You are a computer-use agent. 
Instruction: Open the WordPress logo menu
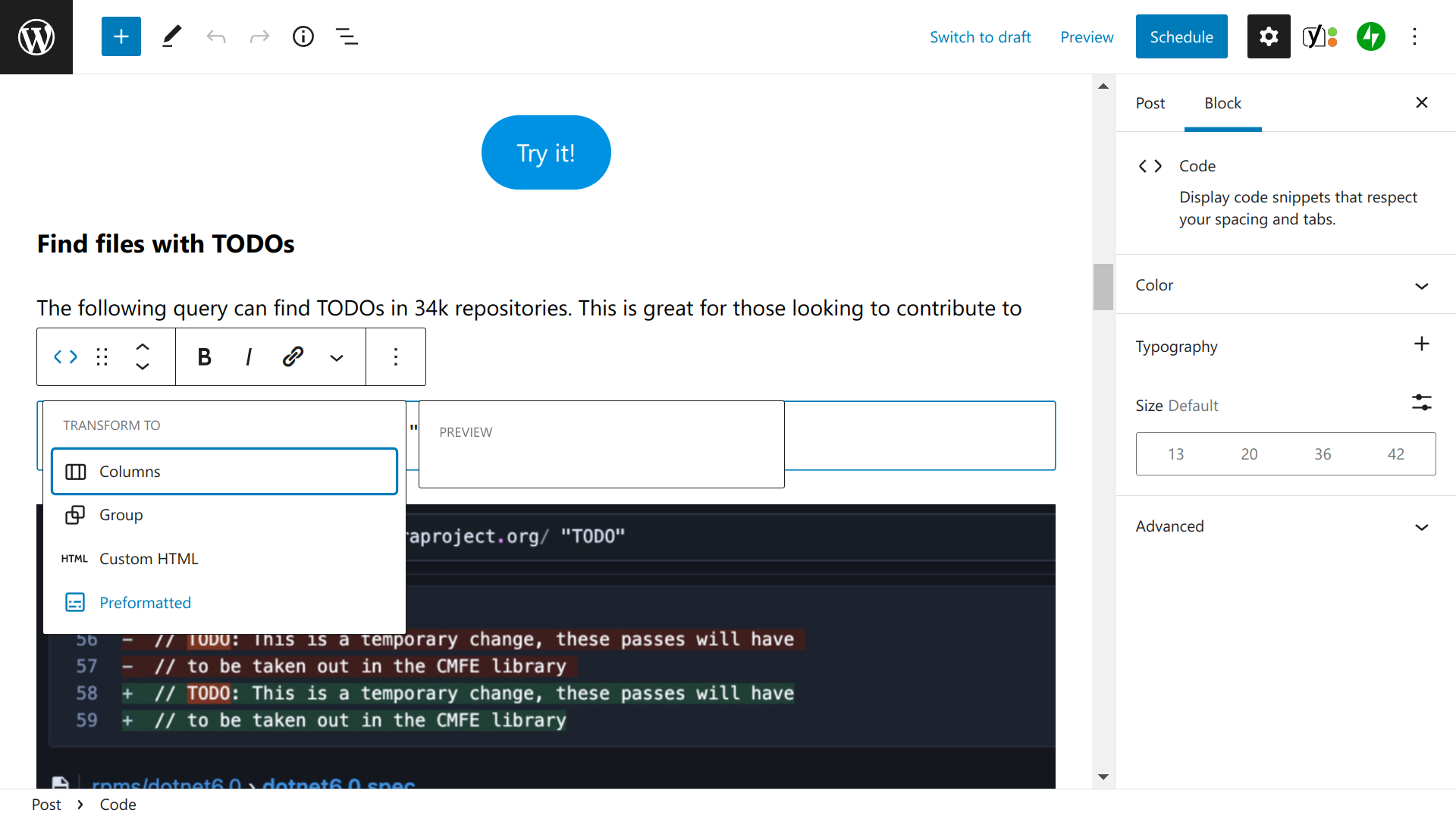coord(36,36)
